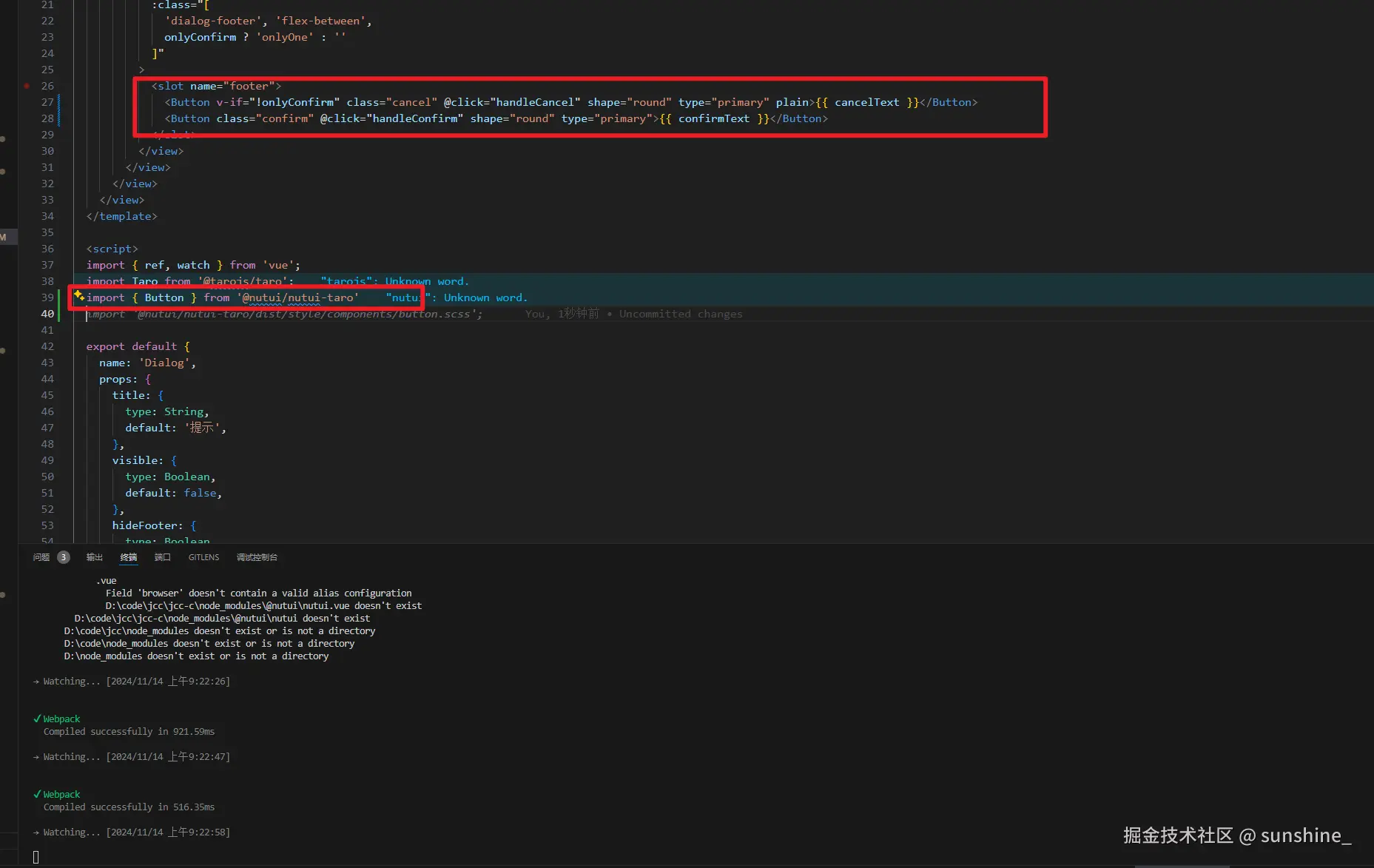
Task: Click the 'Watching...' line timestamped 9:22:26
Action: click(x=132, y=681)
